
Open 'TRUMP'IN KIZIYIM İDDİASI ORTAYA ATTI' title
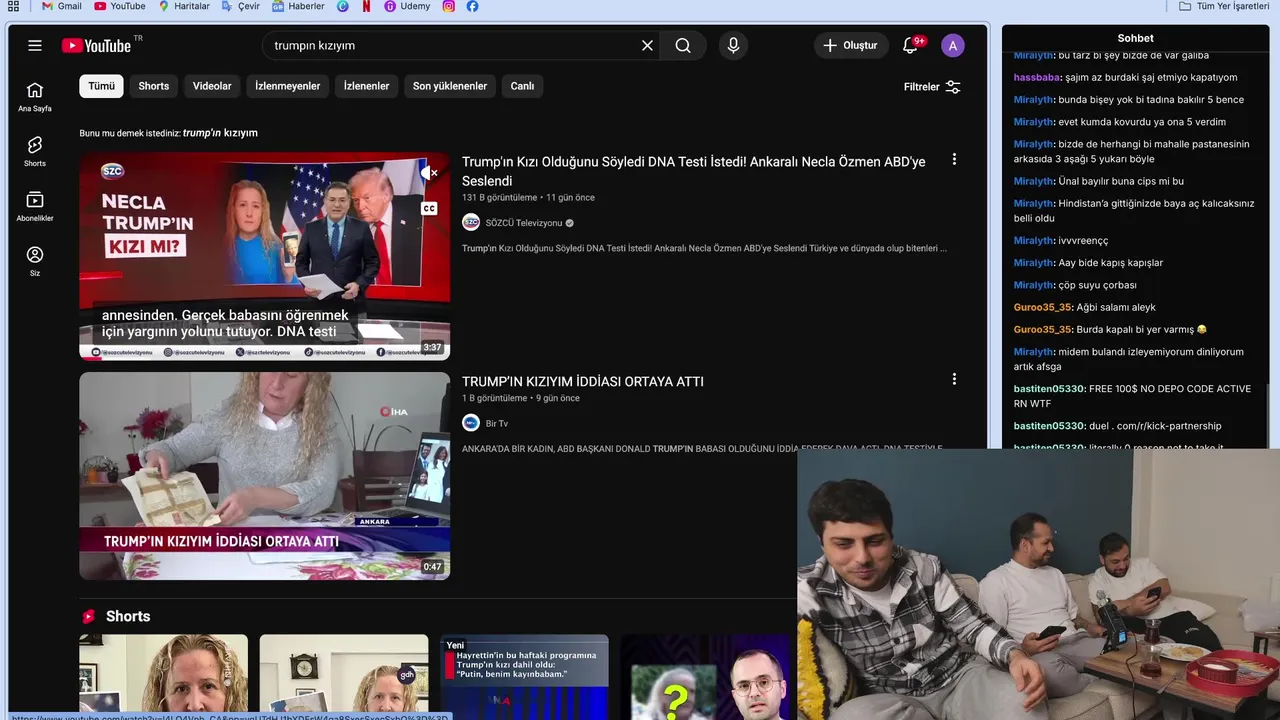point(583,381)
